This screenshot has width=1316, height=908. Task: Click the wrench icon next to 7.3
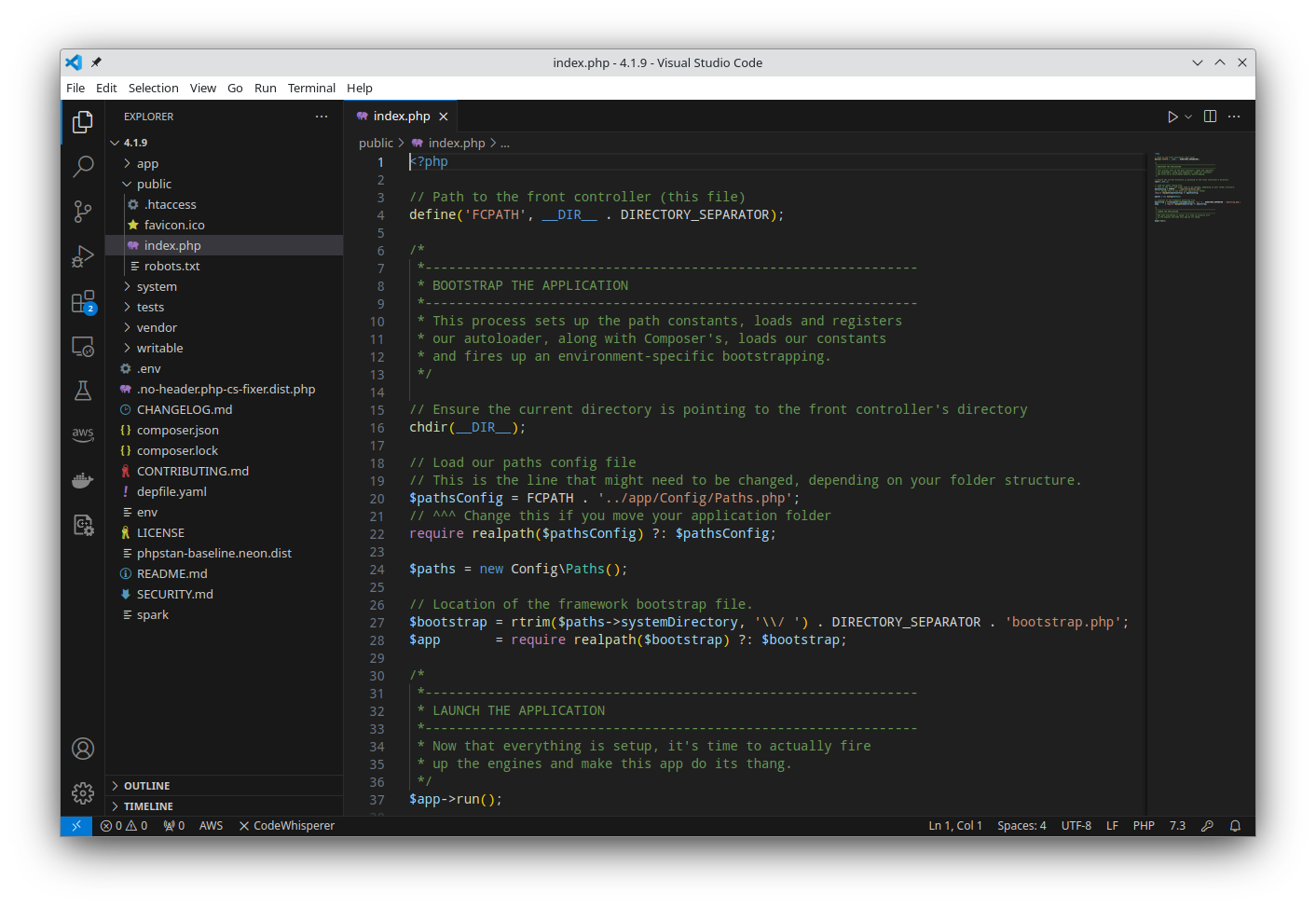coord(1207,826)
